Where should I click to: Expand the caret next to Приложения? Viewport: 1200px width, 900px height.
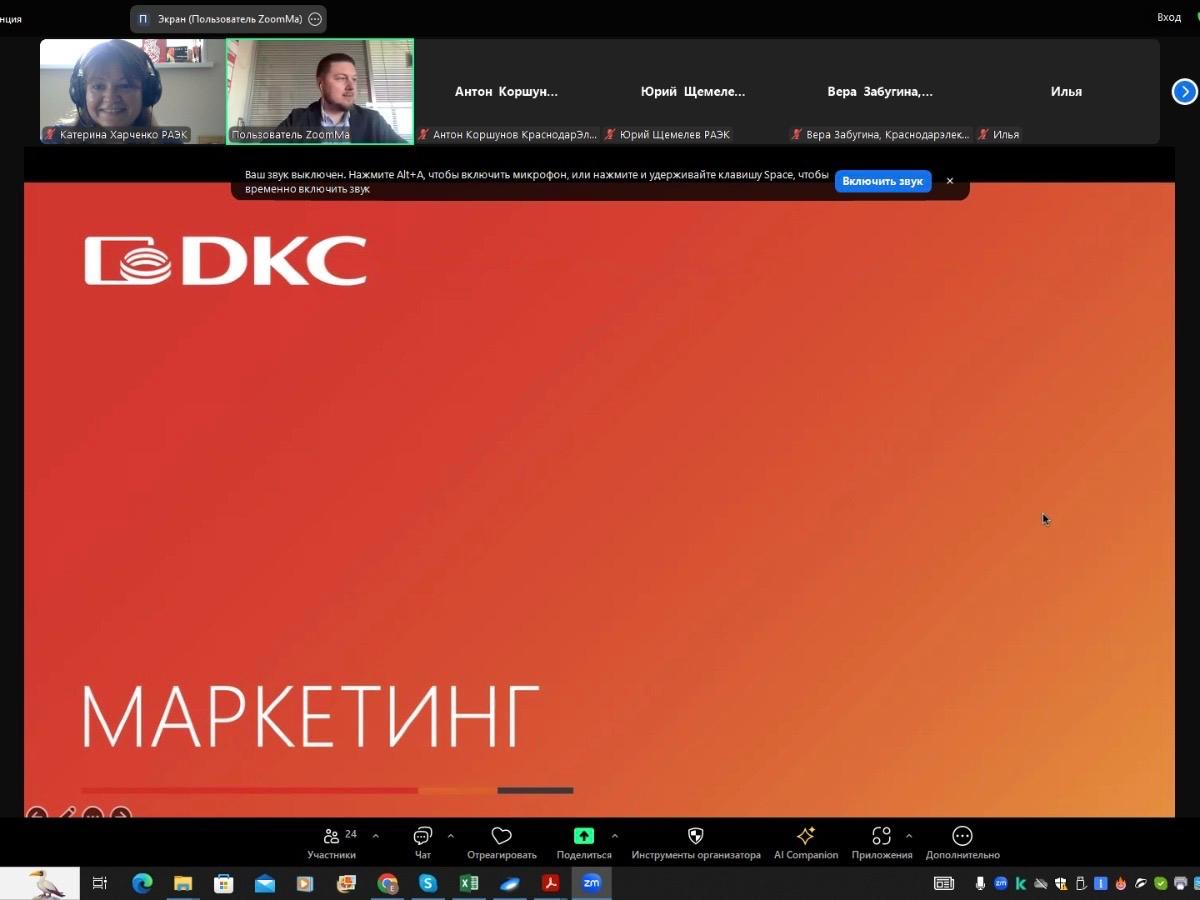pos(909,836)
